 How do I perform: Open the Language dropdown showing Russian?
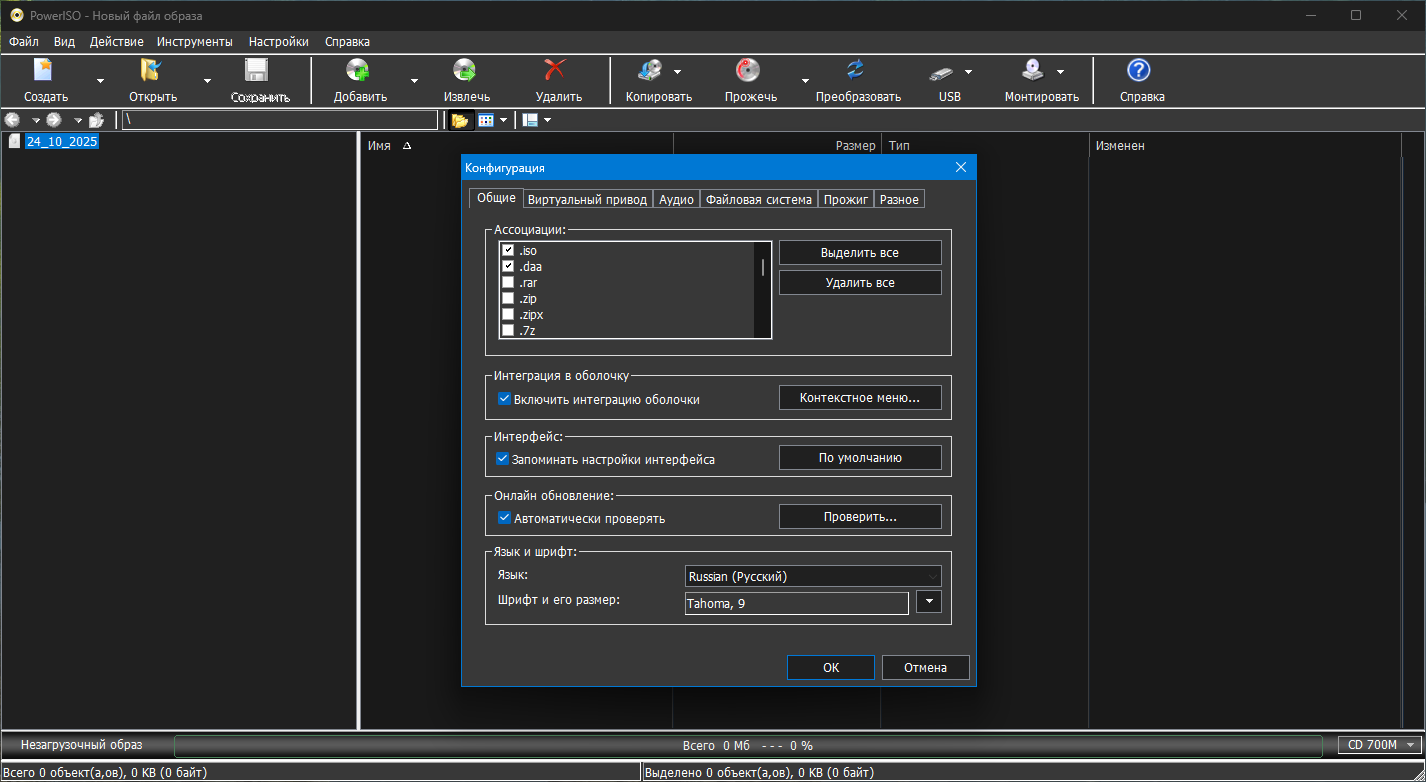tap(813, 576)
